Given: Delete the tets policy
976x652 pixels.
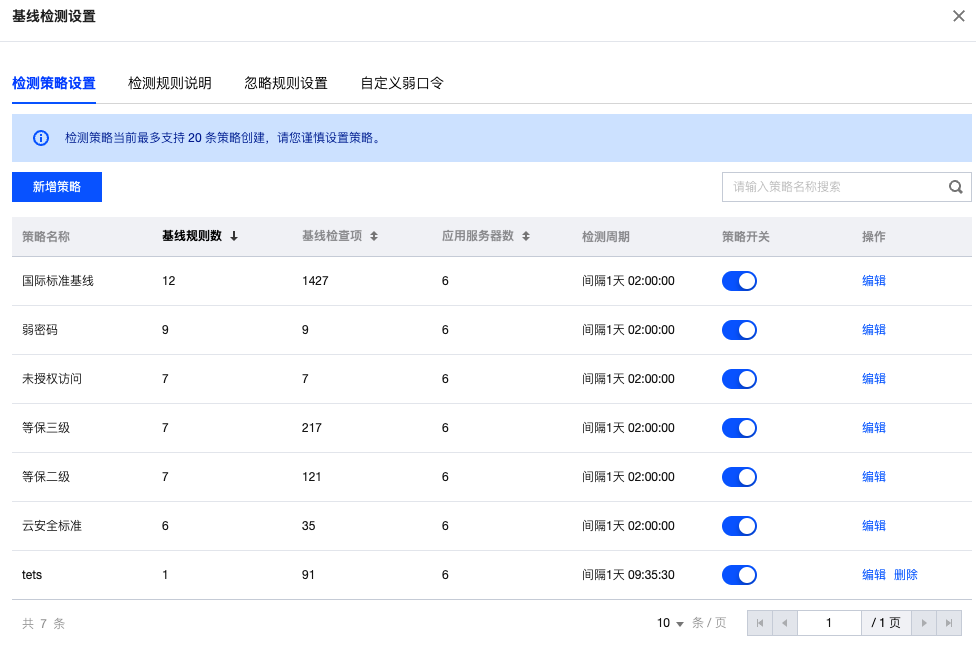Looking at the screenshot, I should click(x=906, y=575).
